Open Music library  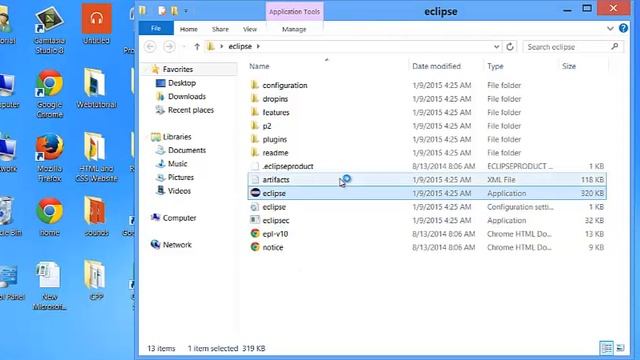click(178, 164)
